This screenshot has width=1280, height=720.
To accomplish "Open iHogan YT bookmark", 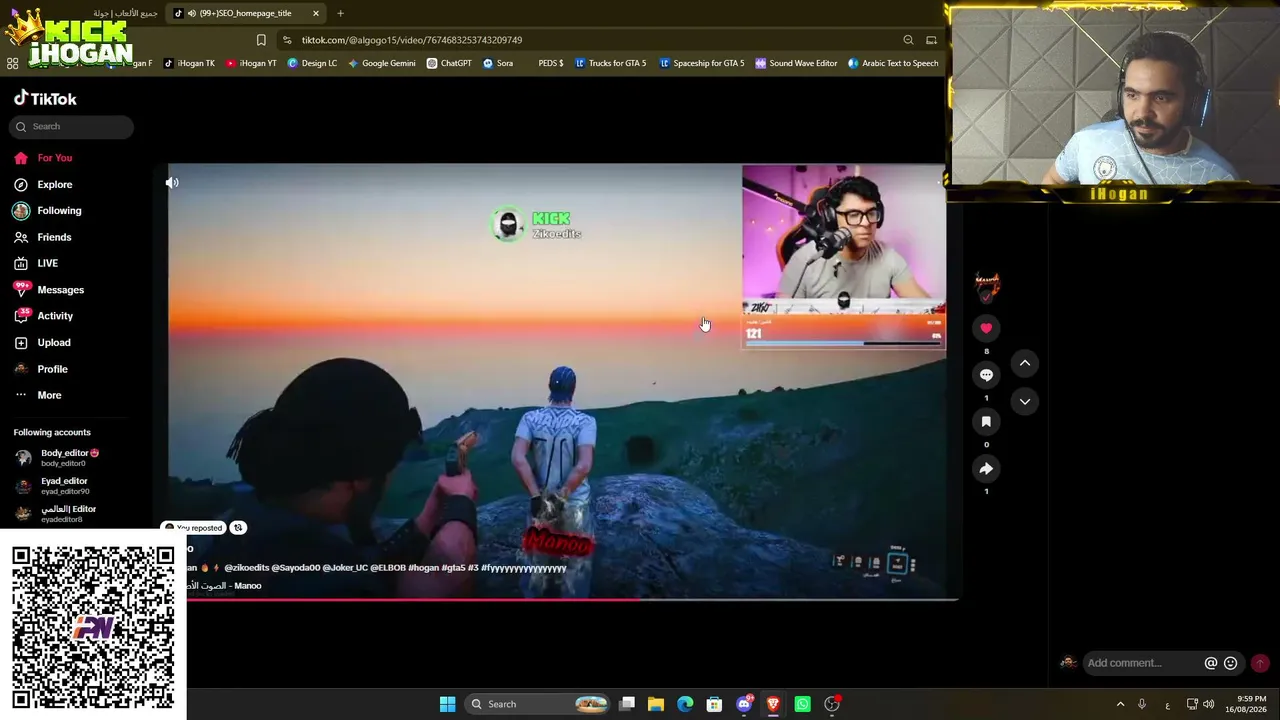I will 251,63.
